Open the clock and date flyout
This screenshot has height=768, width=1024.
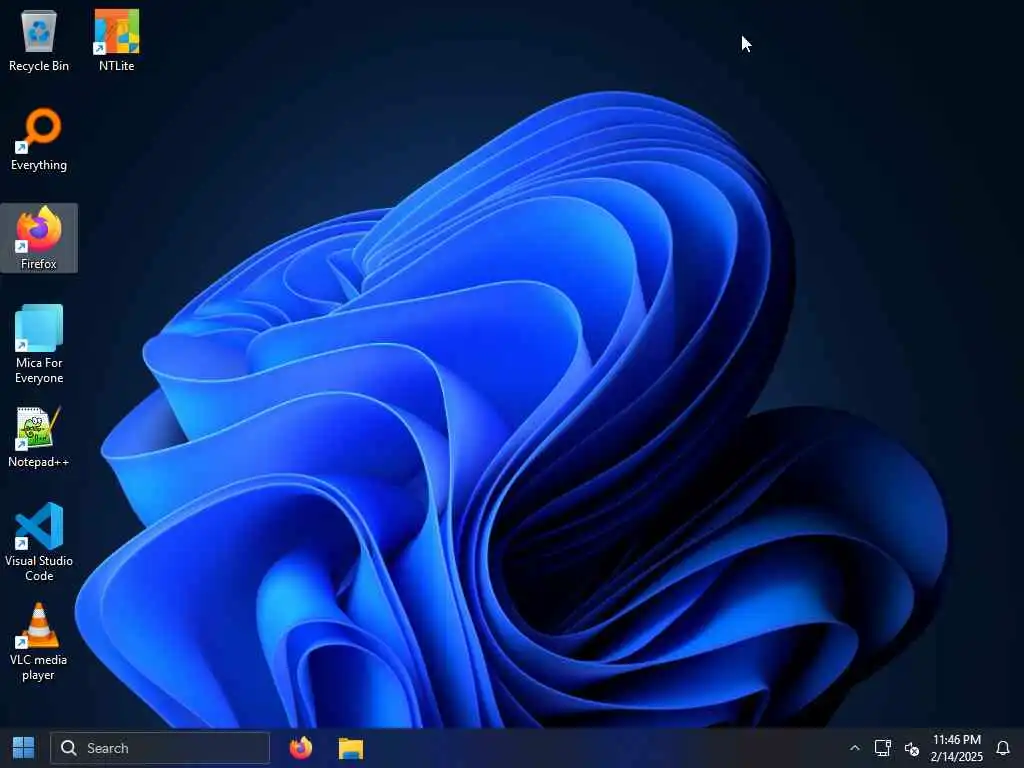coord(957,748)
